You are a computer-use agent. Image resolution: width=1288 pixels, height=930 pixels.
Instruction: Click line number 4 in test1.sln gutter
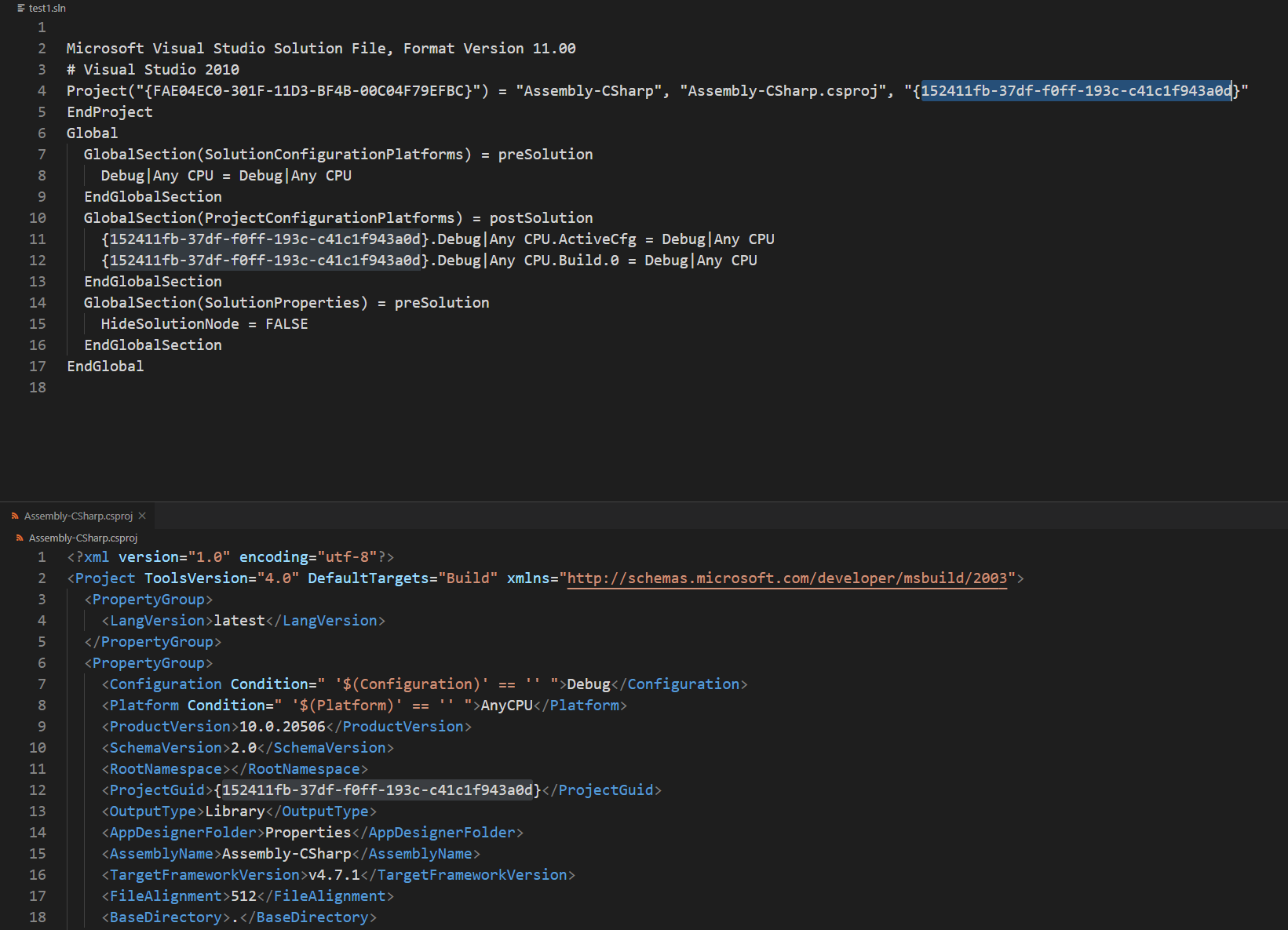[42, 91]
